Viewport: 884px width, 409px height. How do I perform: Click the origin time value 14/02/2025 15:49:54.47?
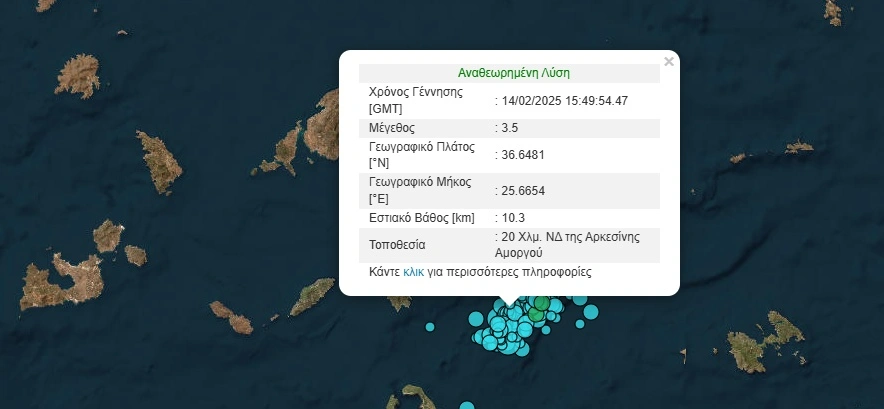(564, 100)
